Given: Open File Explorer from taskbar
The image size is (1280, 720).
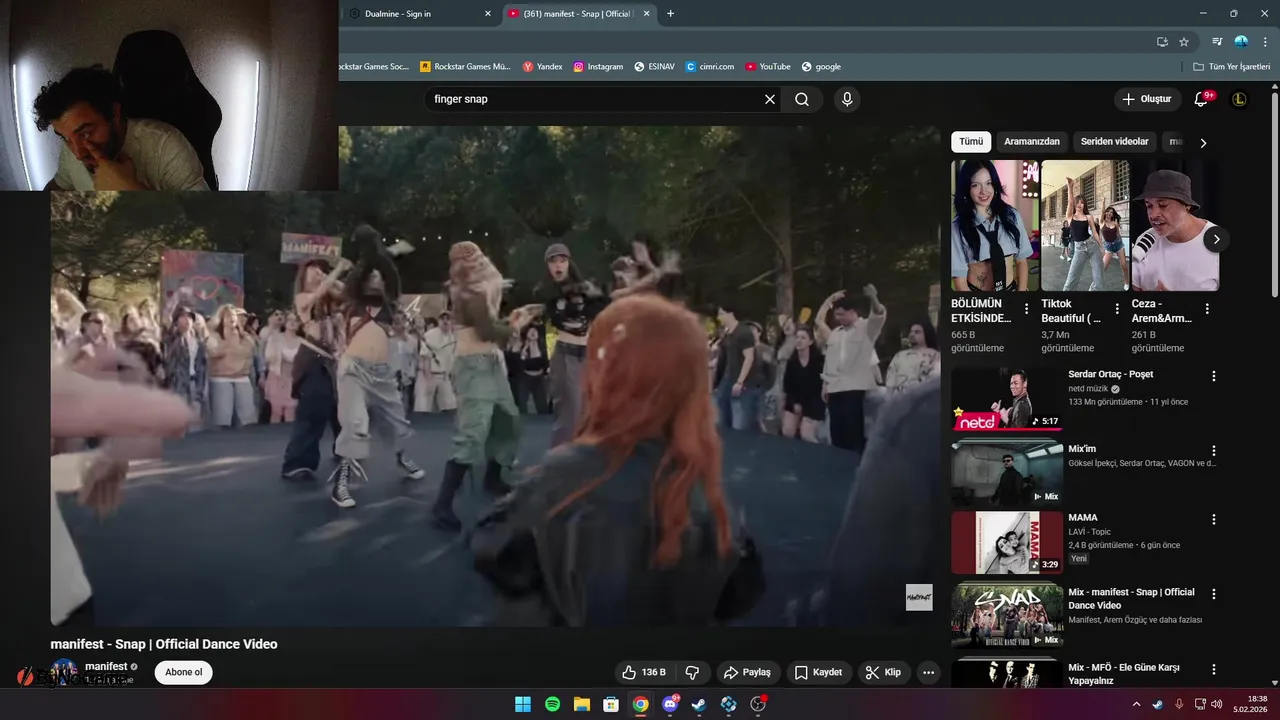Looking at the screenshot, I should click(x=581, y=704).
